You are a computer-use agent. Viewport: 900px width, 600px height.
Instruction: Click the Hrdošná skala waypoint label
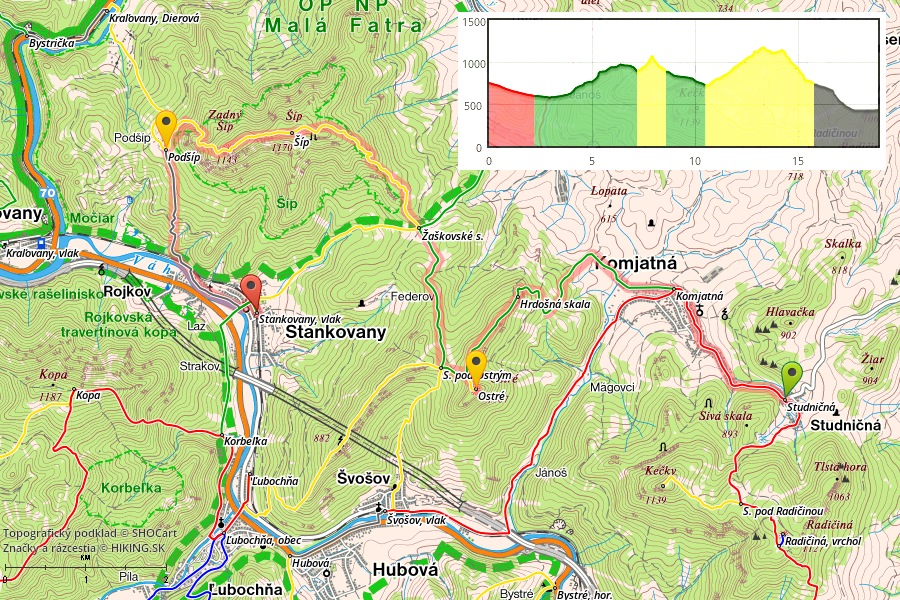click(x=556, y=304)
